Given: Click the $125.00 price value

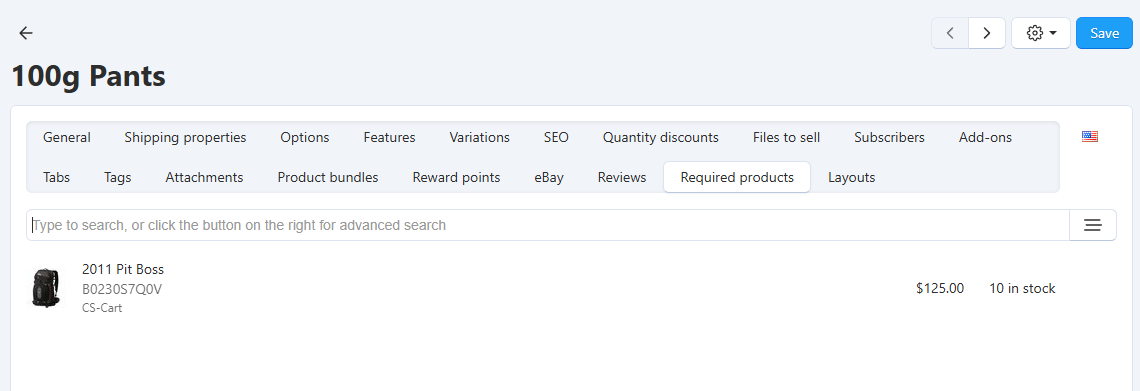Looking at the screenshot, I should pos(940,289).
